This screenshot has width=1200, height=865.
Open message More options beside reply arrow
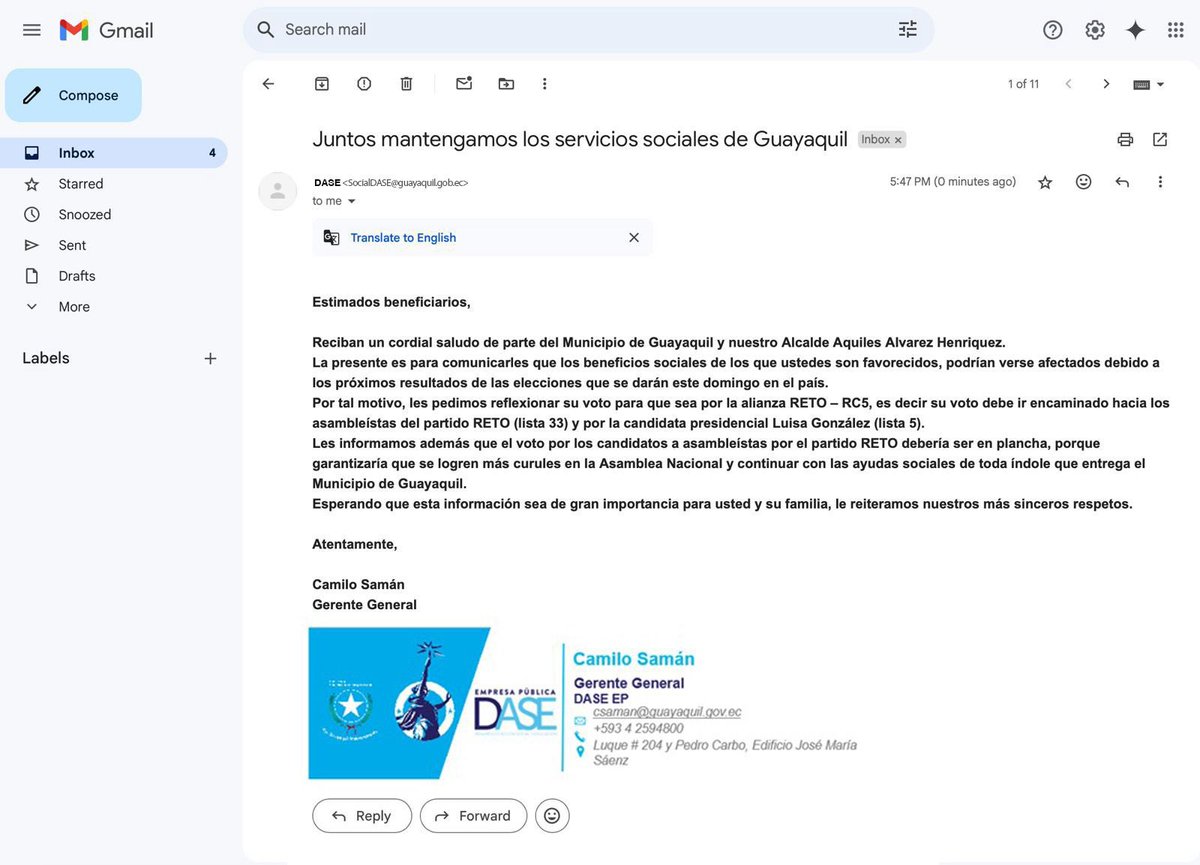click(x=1160, y=182)
